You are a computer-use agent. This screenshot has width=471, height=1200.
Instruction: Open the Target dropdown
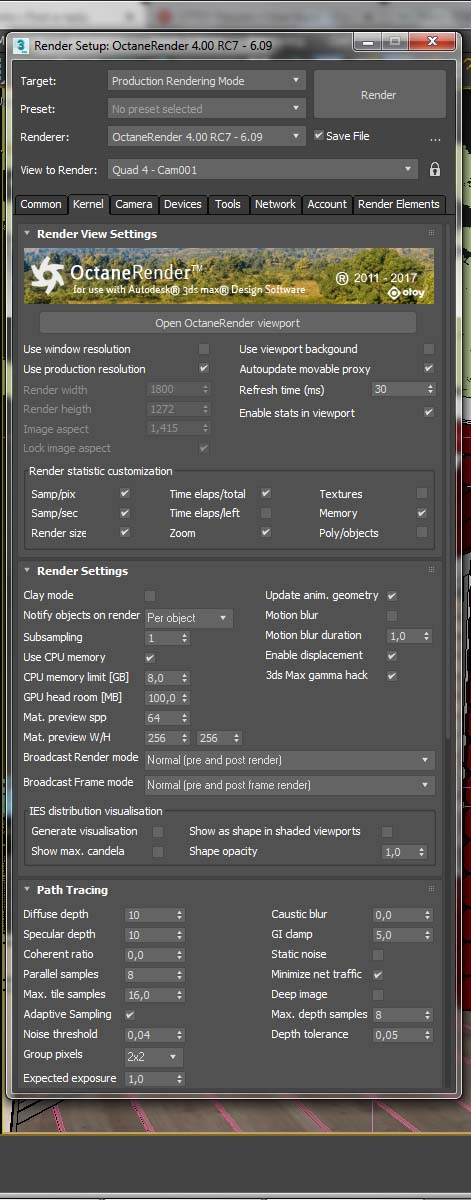[206, 81]
